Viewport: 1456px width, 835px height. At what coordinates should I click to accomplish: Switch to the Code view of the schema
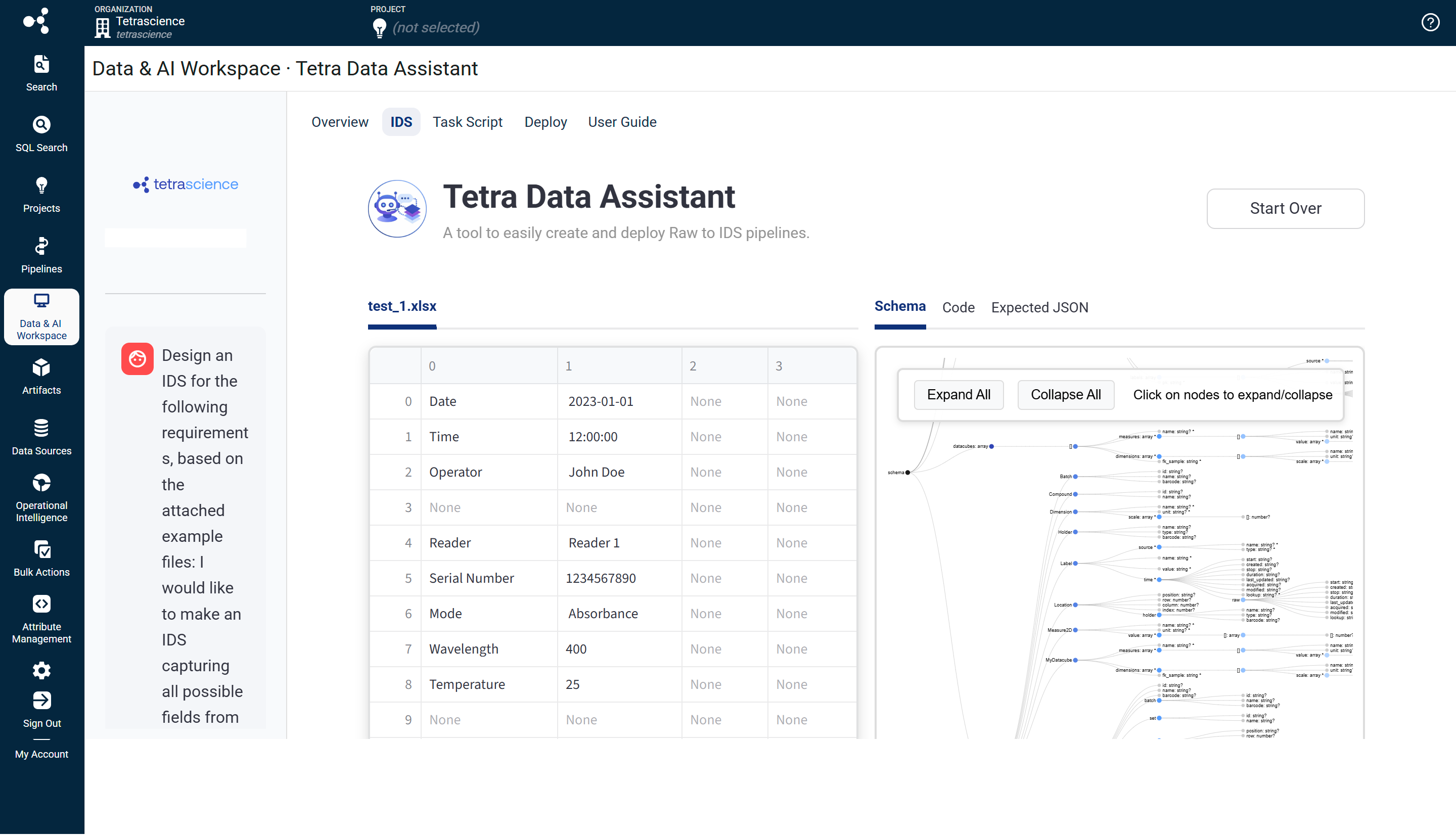(958, 307)
